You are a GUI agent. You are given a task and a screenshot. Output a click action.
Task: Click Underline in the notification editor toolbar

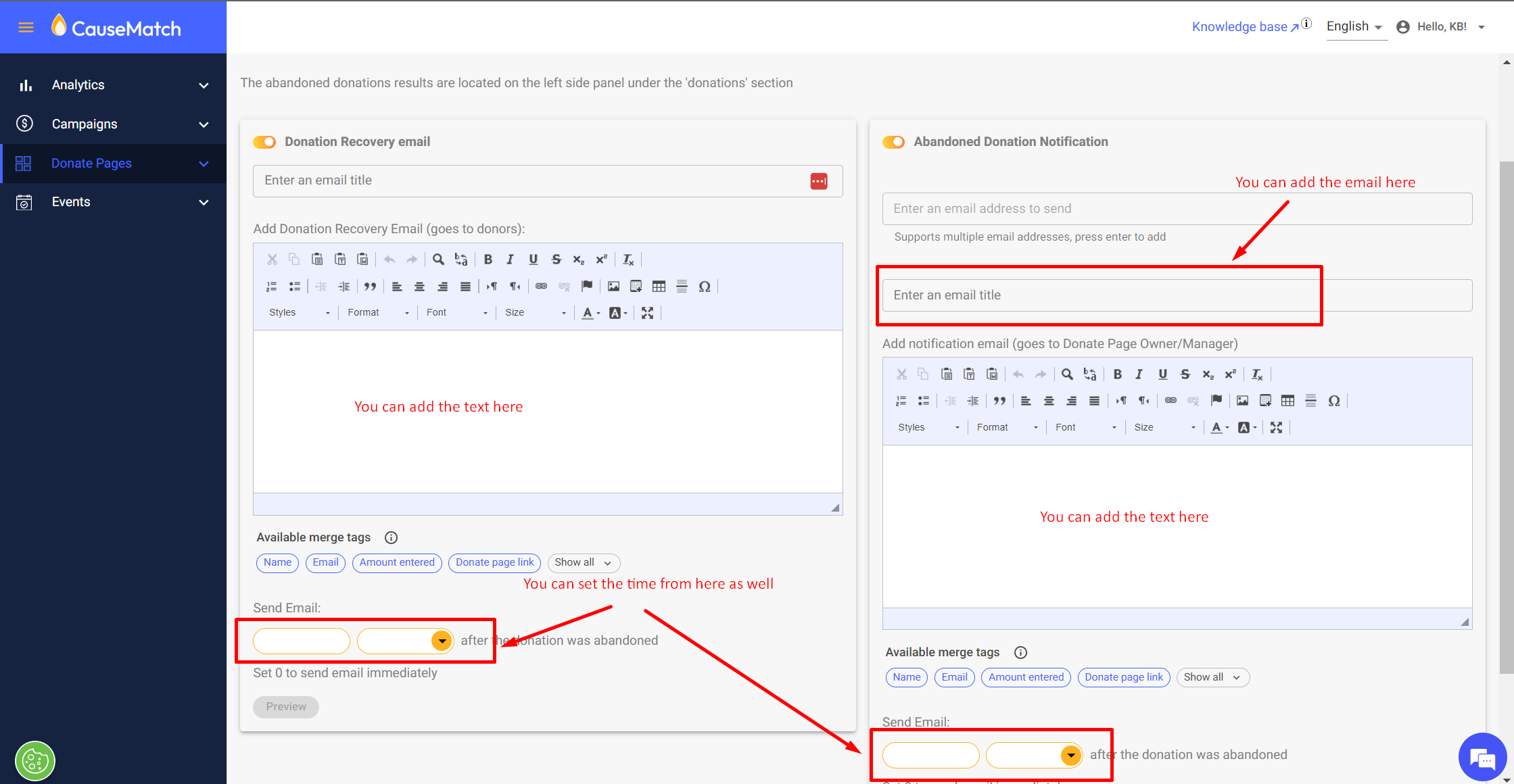(x=1162, y=374)
